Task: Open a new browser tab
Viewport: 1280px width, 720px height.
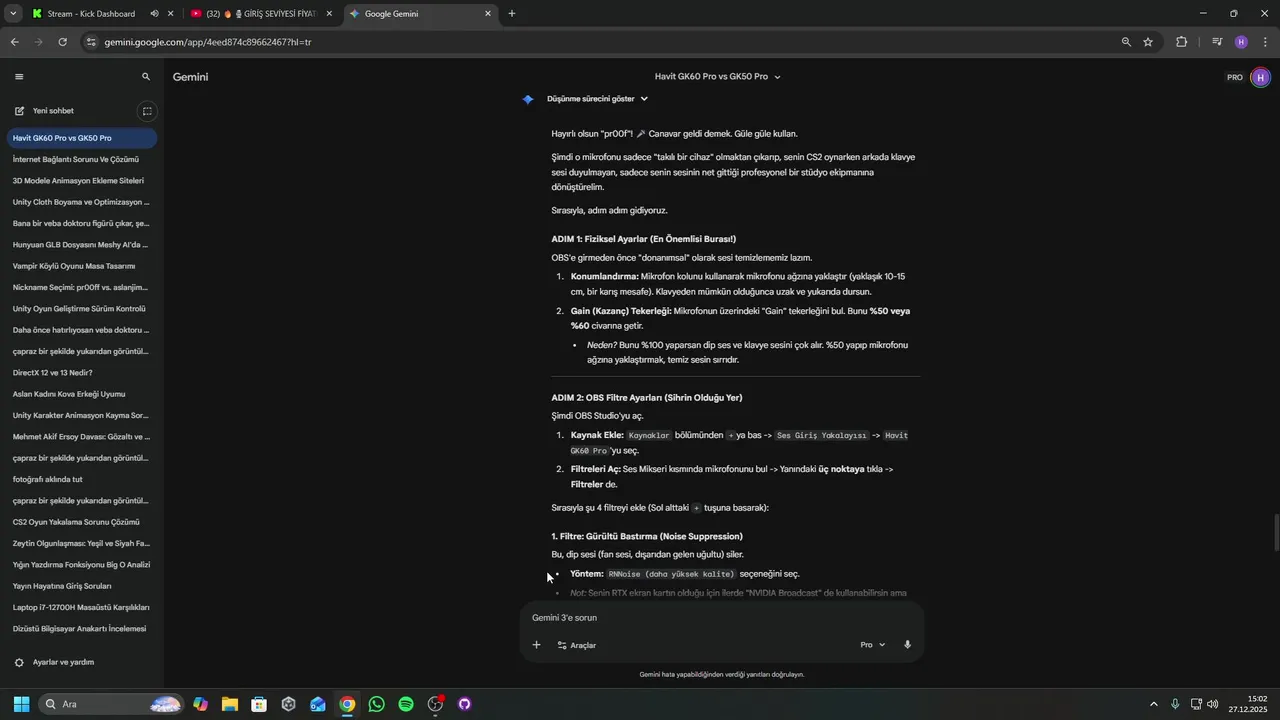Action: pos(512,14)
